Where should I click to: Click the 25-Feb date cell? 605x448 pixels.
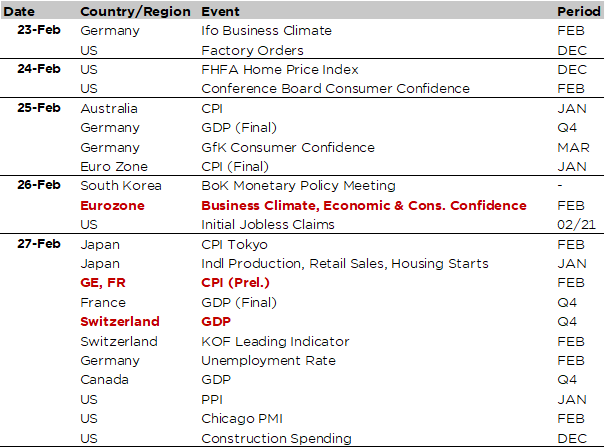tap(37, 108)
